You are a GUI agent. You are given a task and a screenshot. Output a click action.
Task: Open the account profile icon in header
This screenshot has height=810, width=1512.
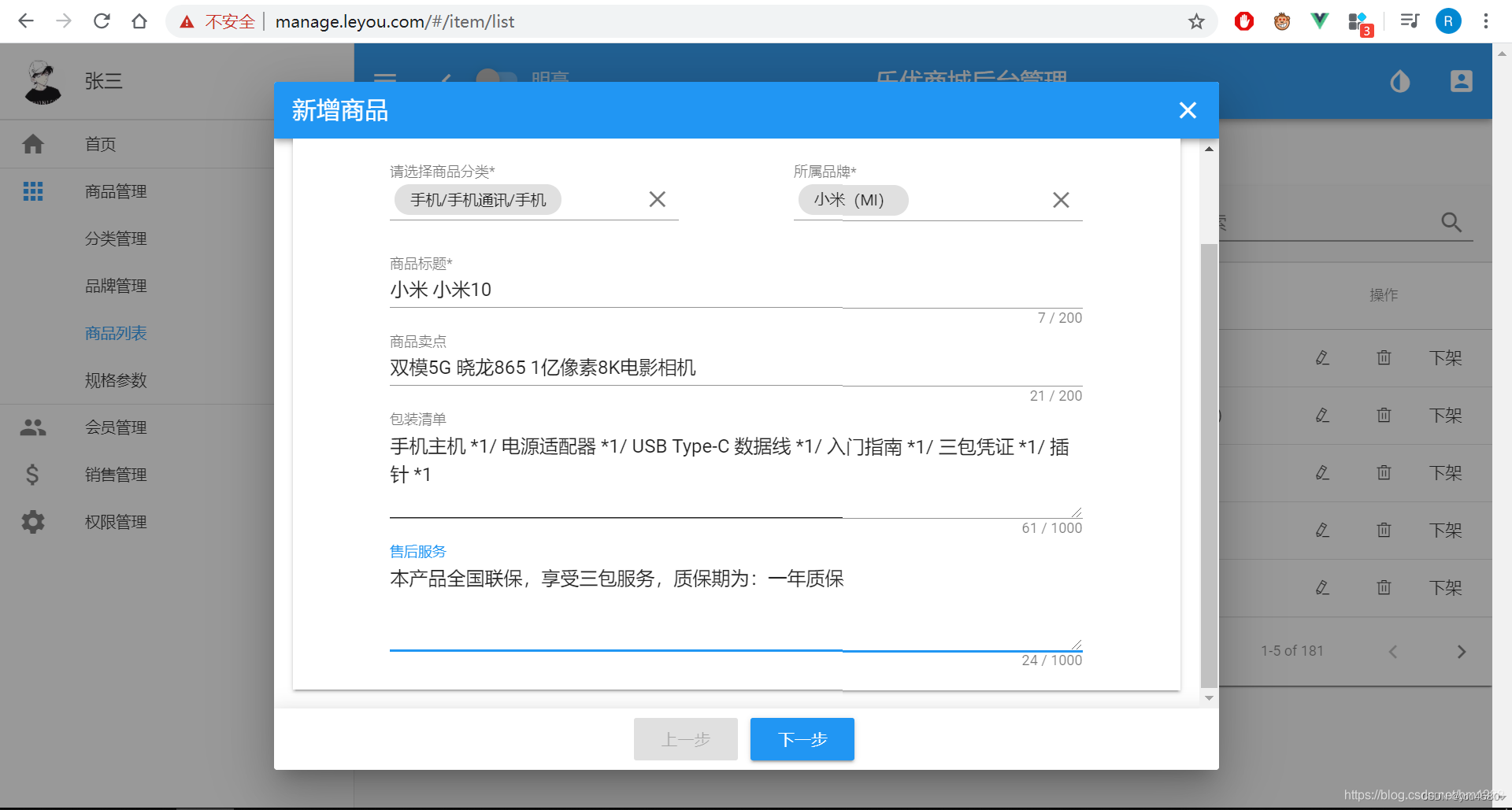[x=1462, y=81]
